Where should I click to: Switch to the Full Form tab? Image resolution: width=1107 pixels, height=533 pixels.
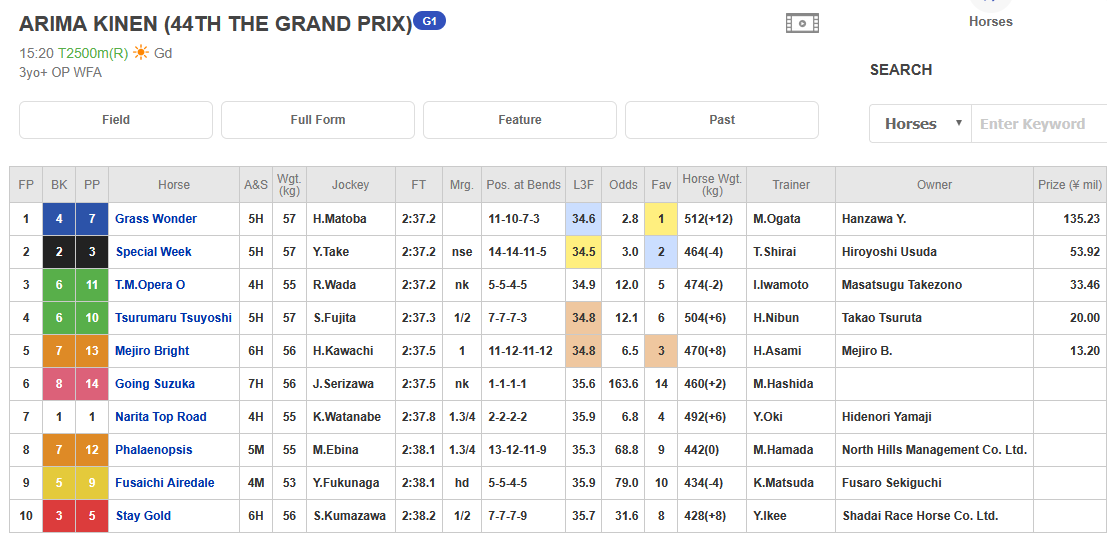(318, 120)
